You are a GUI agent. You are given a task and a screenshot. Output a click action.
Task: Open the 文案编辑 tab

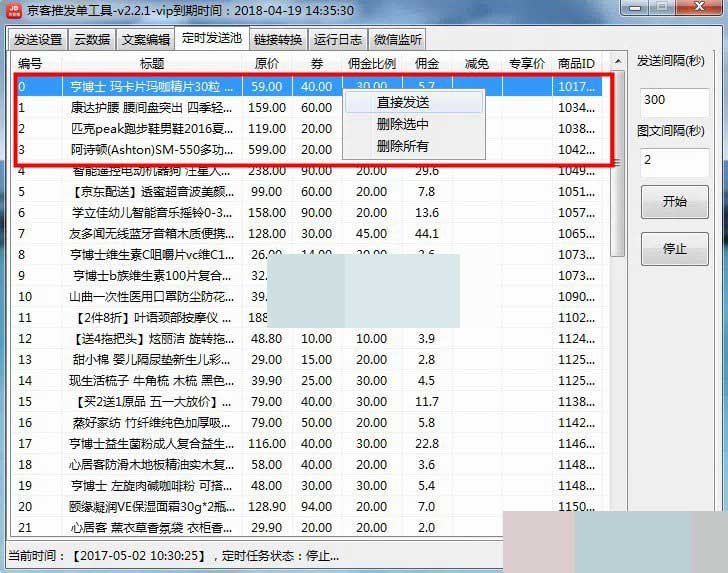click(146, 39)
